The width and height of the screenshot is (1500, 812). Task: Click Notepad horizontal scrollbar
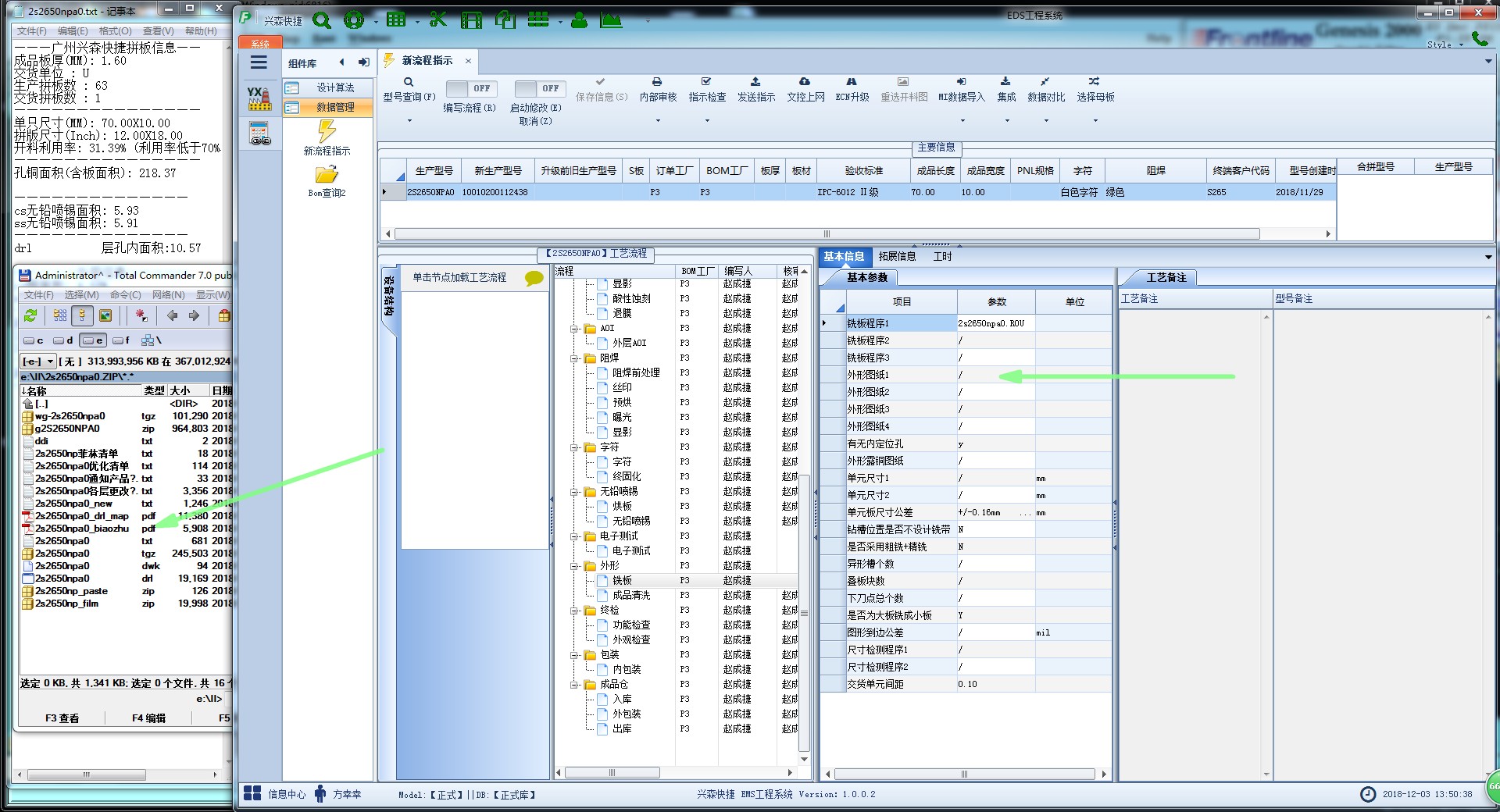(87, 775)
